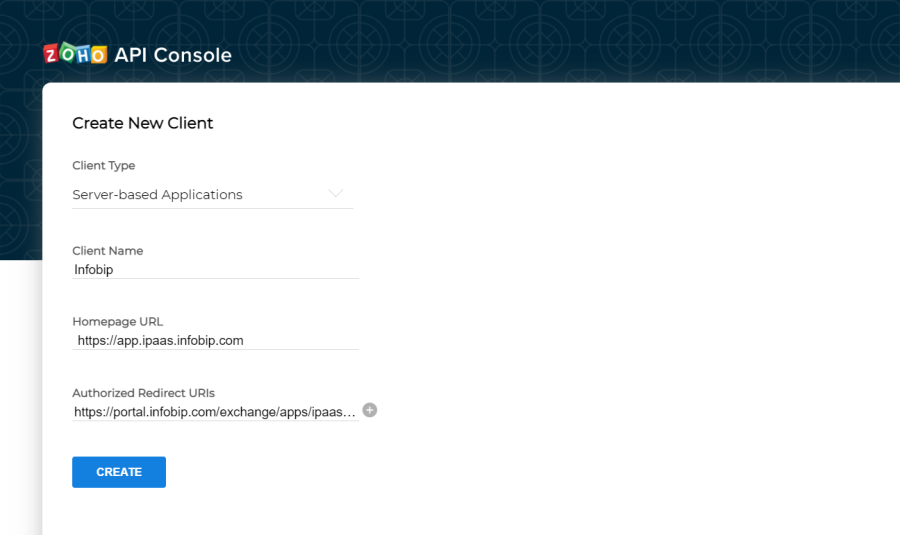The width and height of the screenshot is (900, 535).
Task: Click the API Console title text
Action: 173,55
